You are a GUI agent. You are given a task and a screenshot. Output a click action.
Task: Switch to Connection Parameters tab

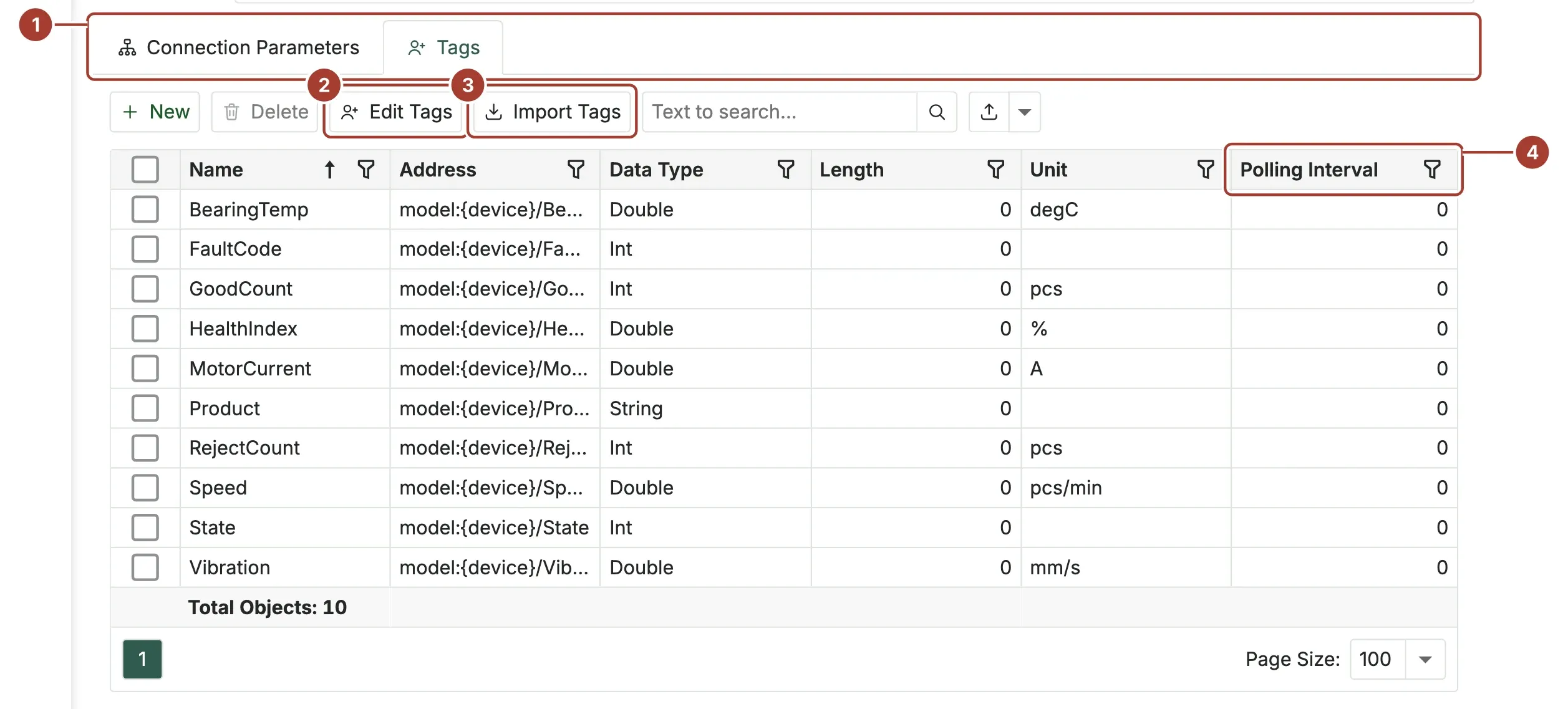pos(238,47)
